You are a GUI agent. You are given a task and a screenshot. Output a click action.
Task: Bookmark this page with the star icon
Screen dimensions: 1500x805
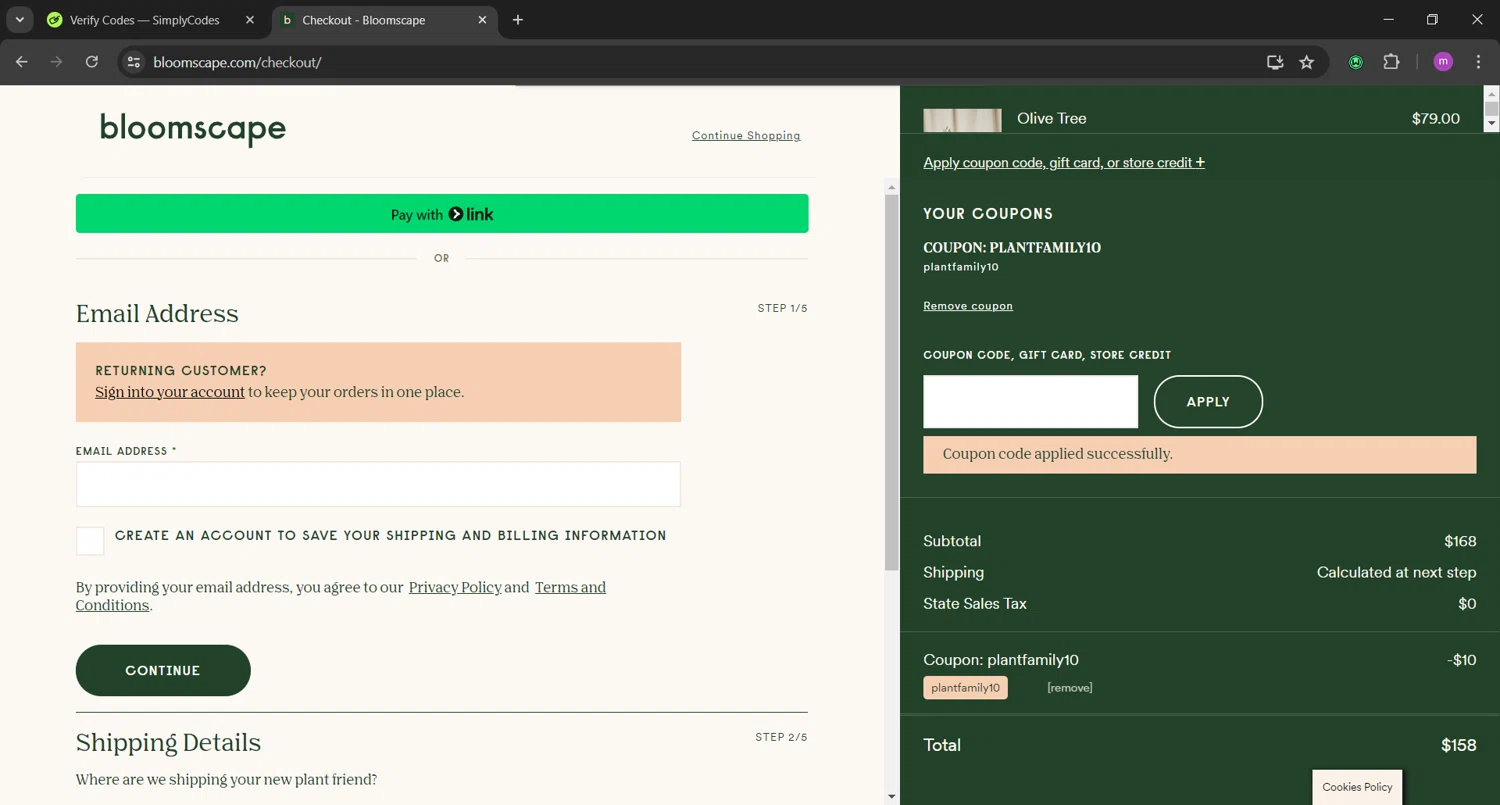[1306, 62]
